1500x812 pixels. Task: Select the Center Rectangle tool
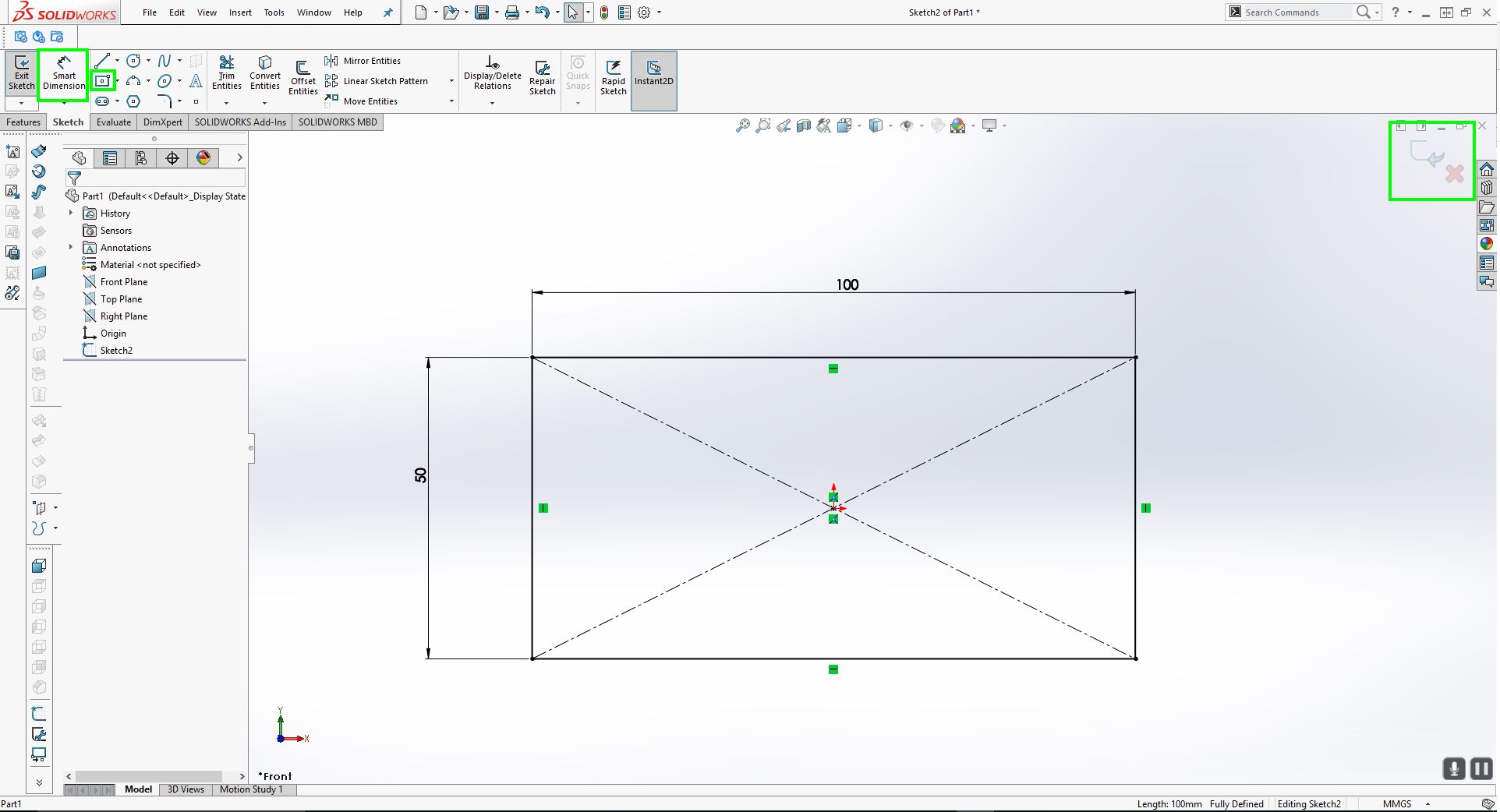(103, 80)
